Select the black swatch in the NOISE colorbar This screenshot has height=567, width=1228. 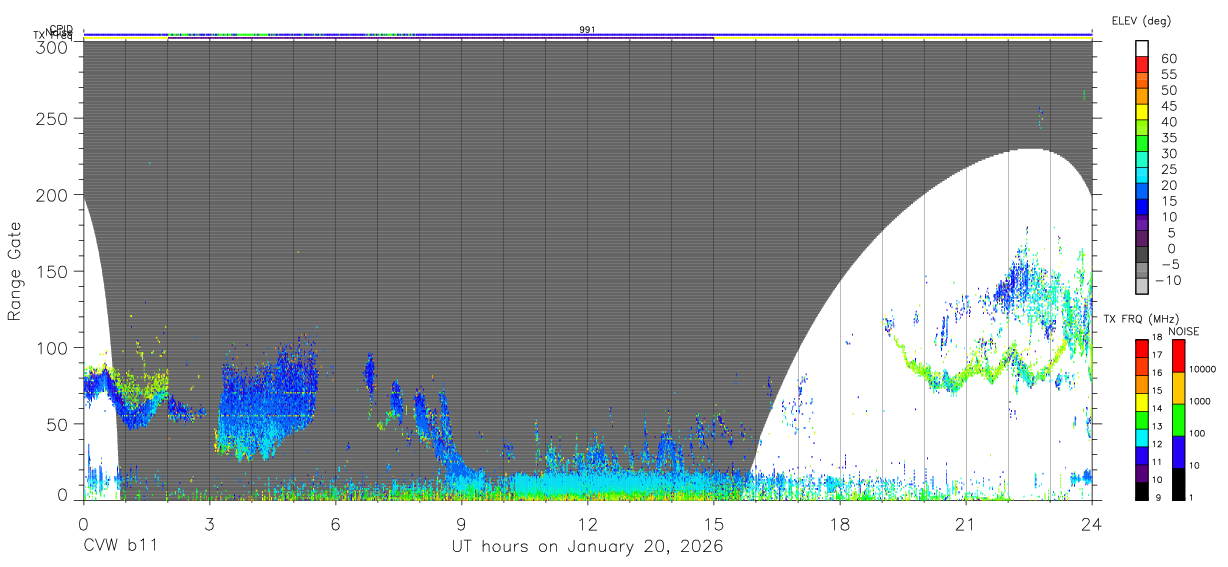point(1177,482)
